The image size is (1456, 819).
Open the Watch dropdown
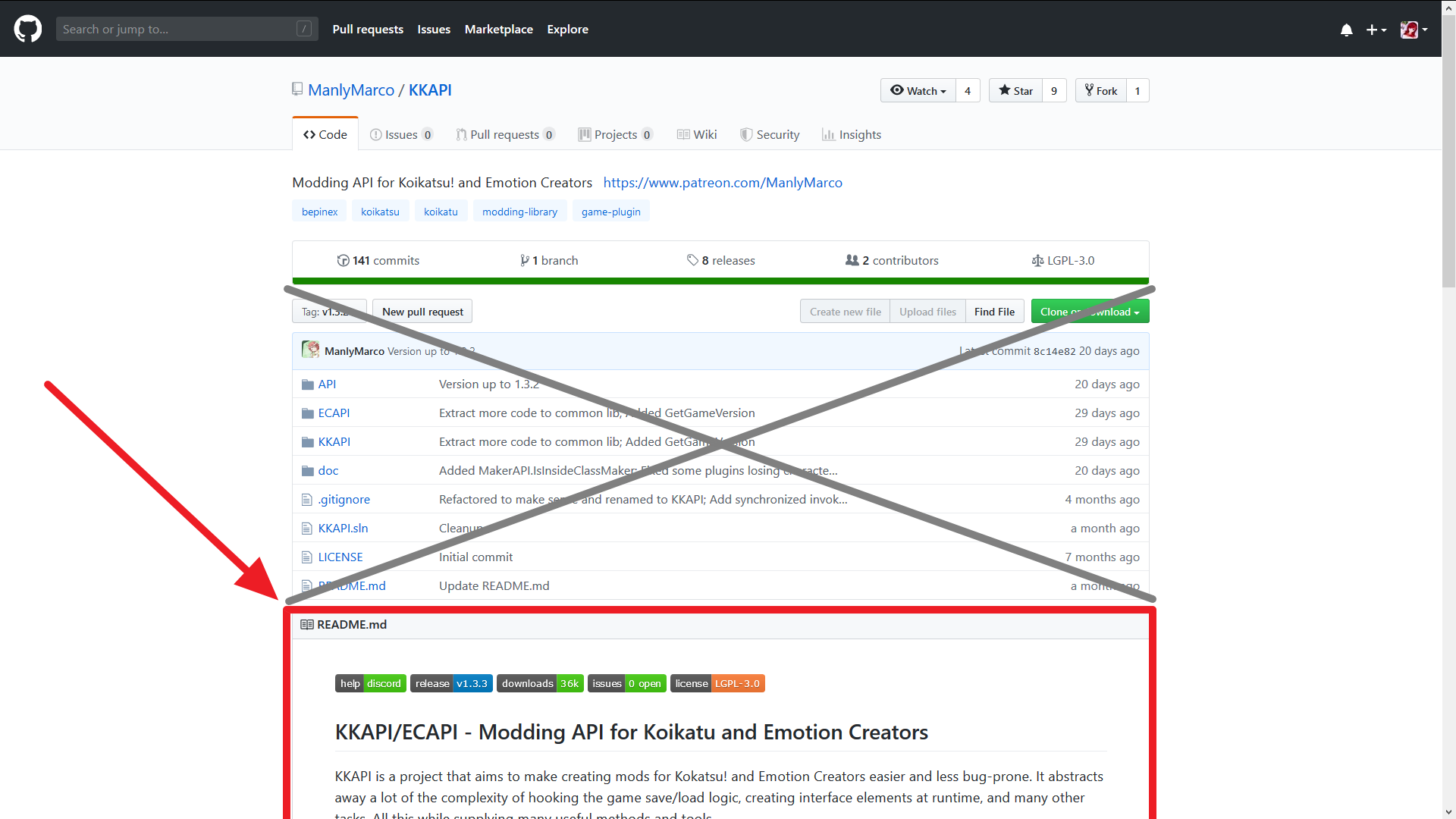click(x=918, y=90)
